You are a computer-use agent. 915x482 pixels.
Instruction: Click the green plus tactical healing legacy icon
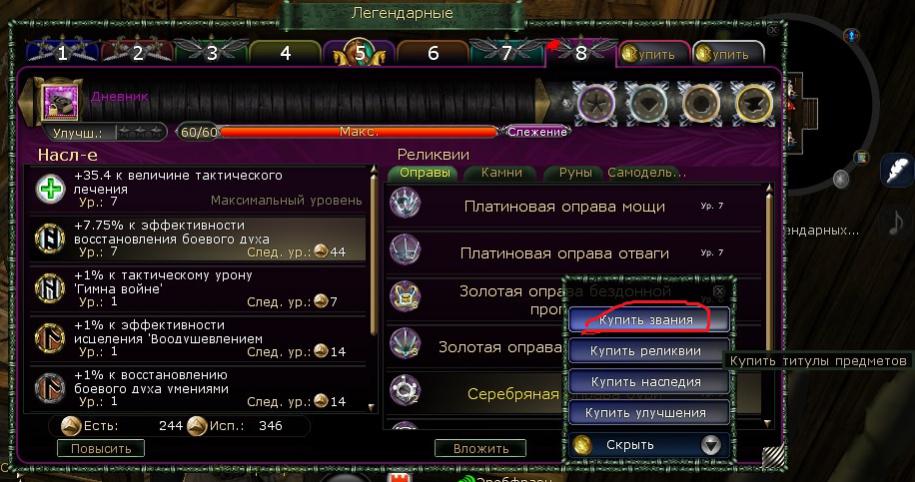(x=50, y=189)
